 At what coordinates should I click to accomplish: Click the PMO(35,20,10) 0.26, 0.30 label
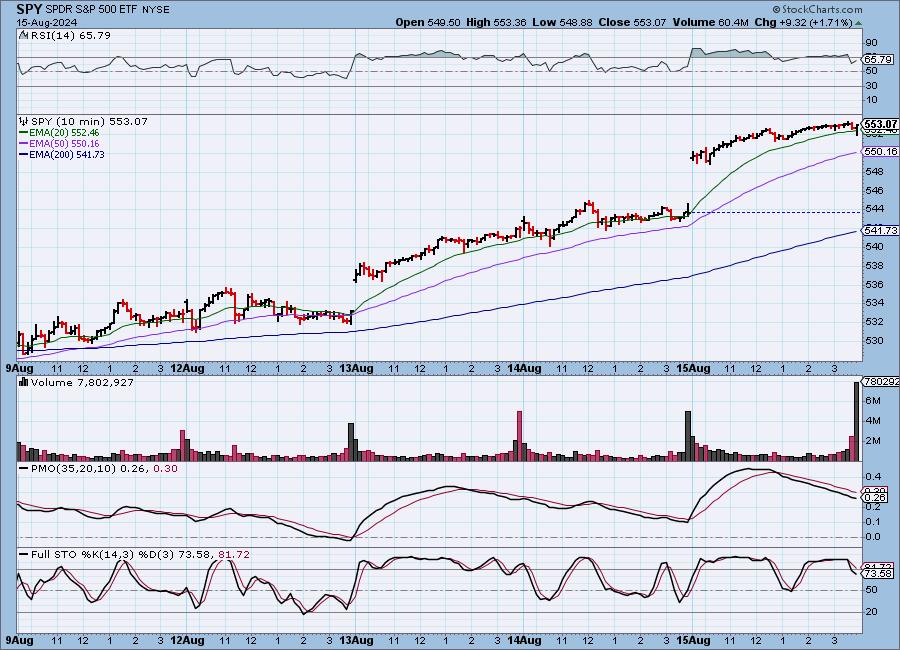click(x=104, y=469)
